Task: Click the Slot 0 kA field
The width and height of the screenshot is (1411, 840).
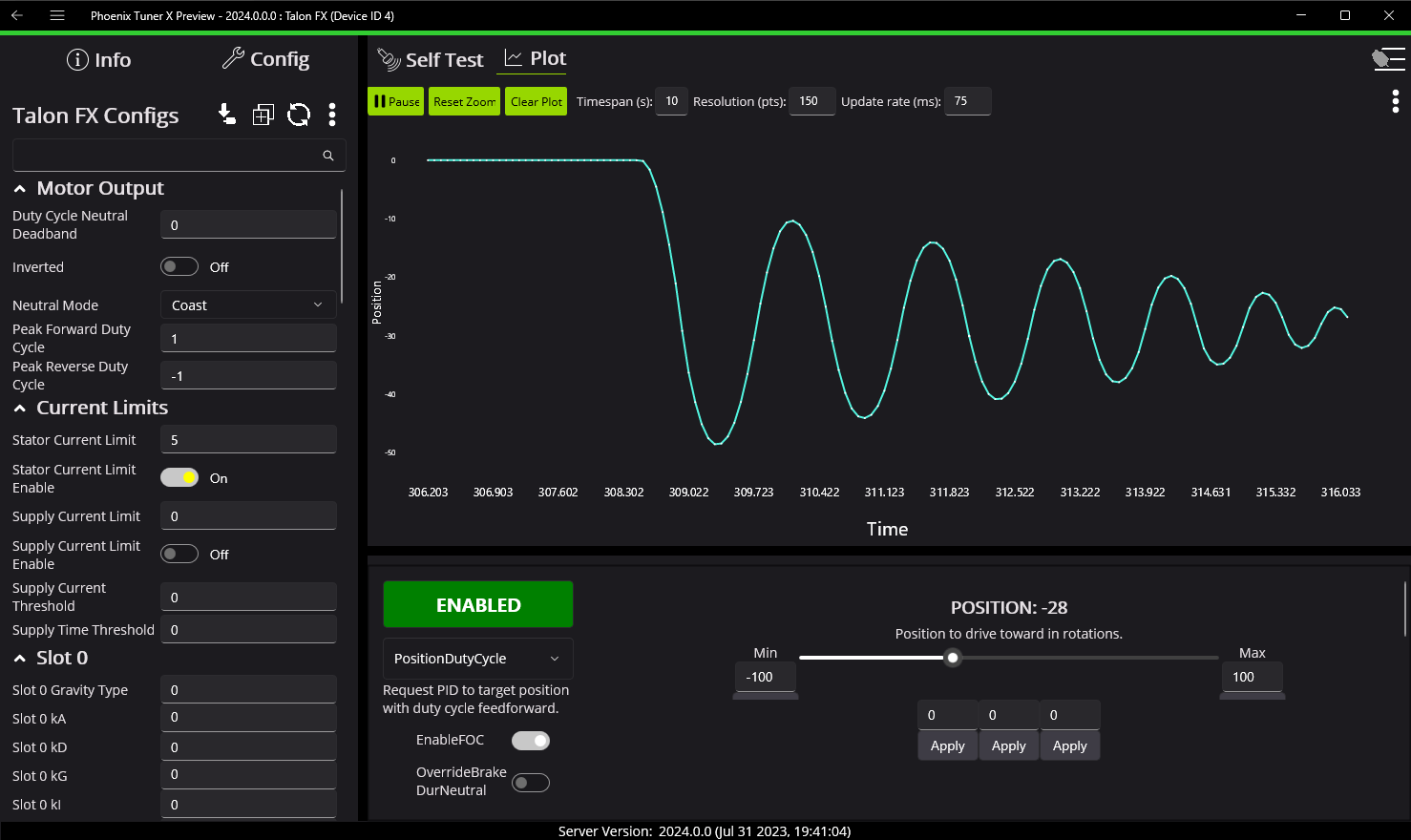Action: (248, 717)
